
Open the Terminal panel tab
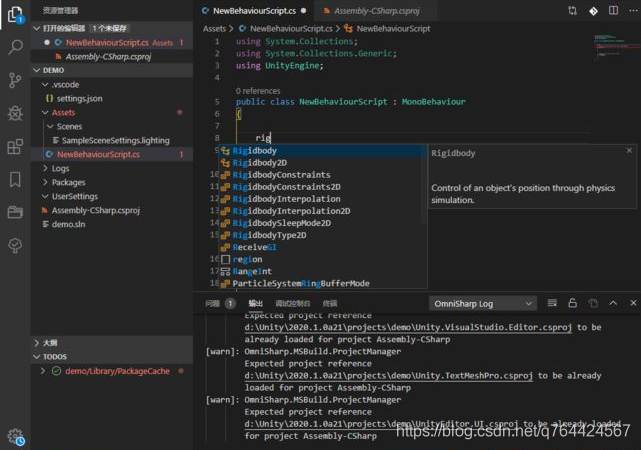click(329, 303)
